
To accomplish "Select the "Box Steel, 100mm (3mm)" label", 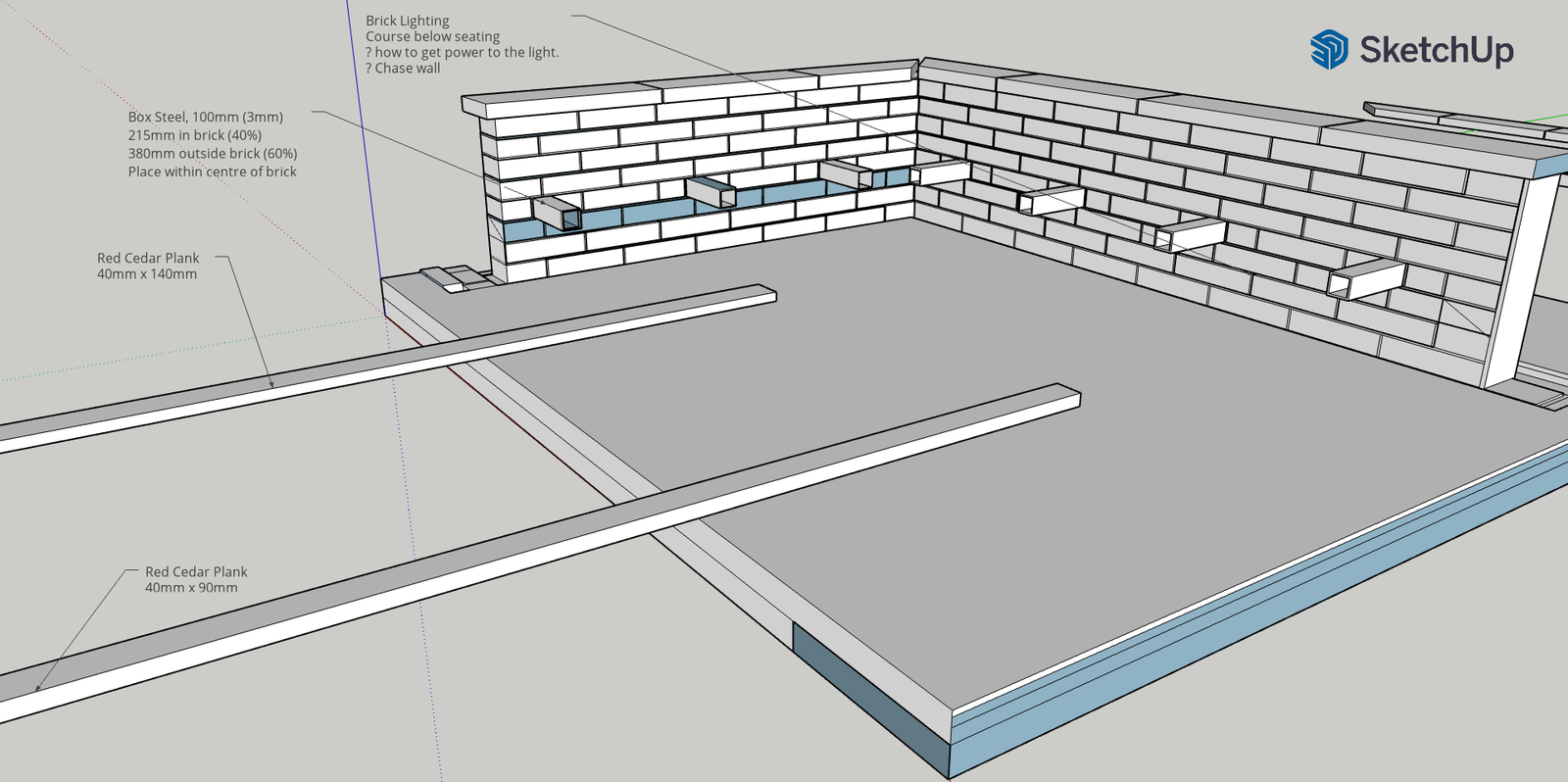I will tap(205, 117).
